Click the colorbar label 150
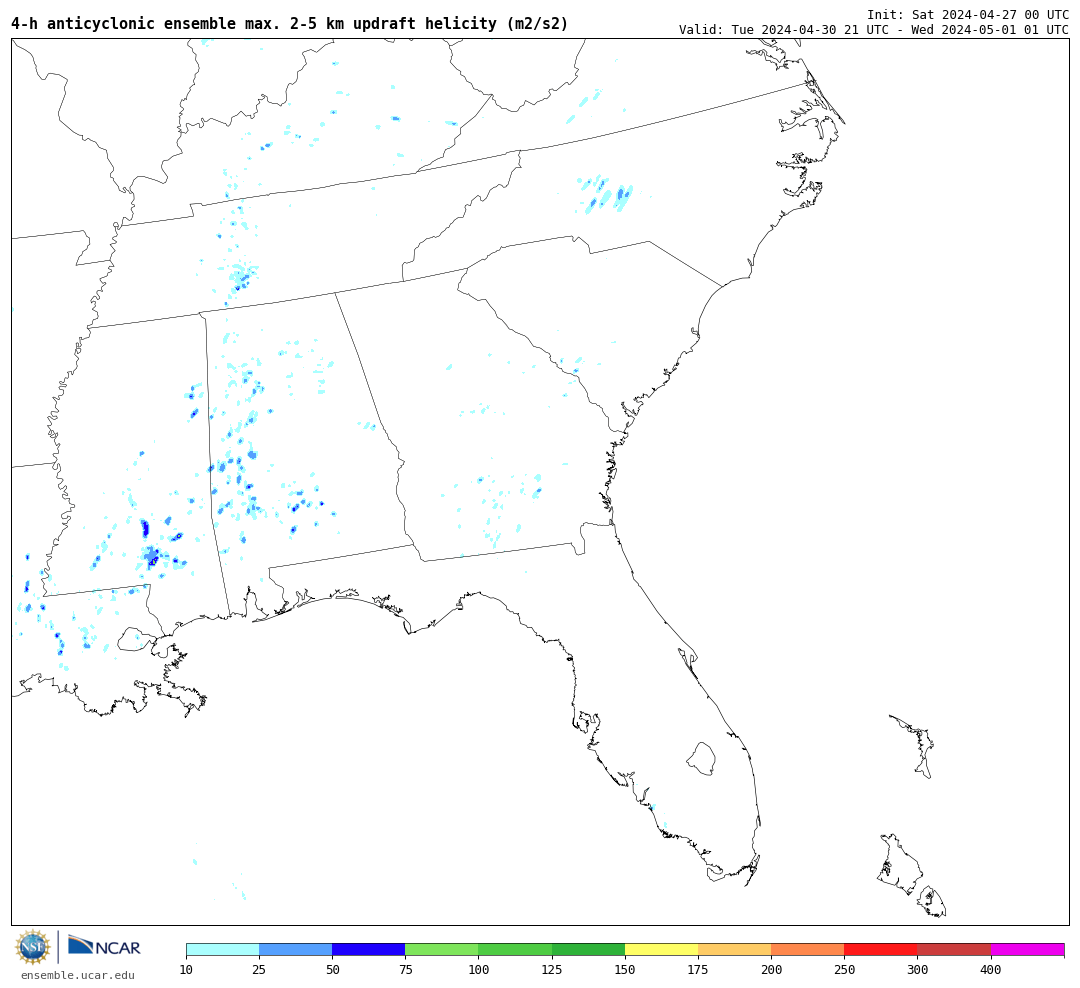Screen dimensions: 1080x988 [x=625, y=970]
